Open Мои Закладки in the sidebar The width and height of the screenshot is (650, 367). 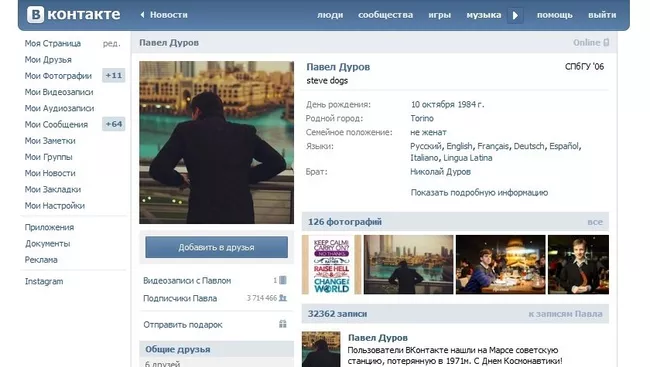tap(53, 189)
